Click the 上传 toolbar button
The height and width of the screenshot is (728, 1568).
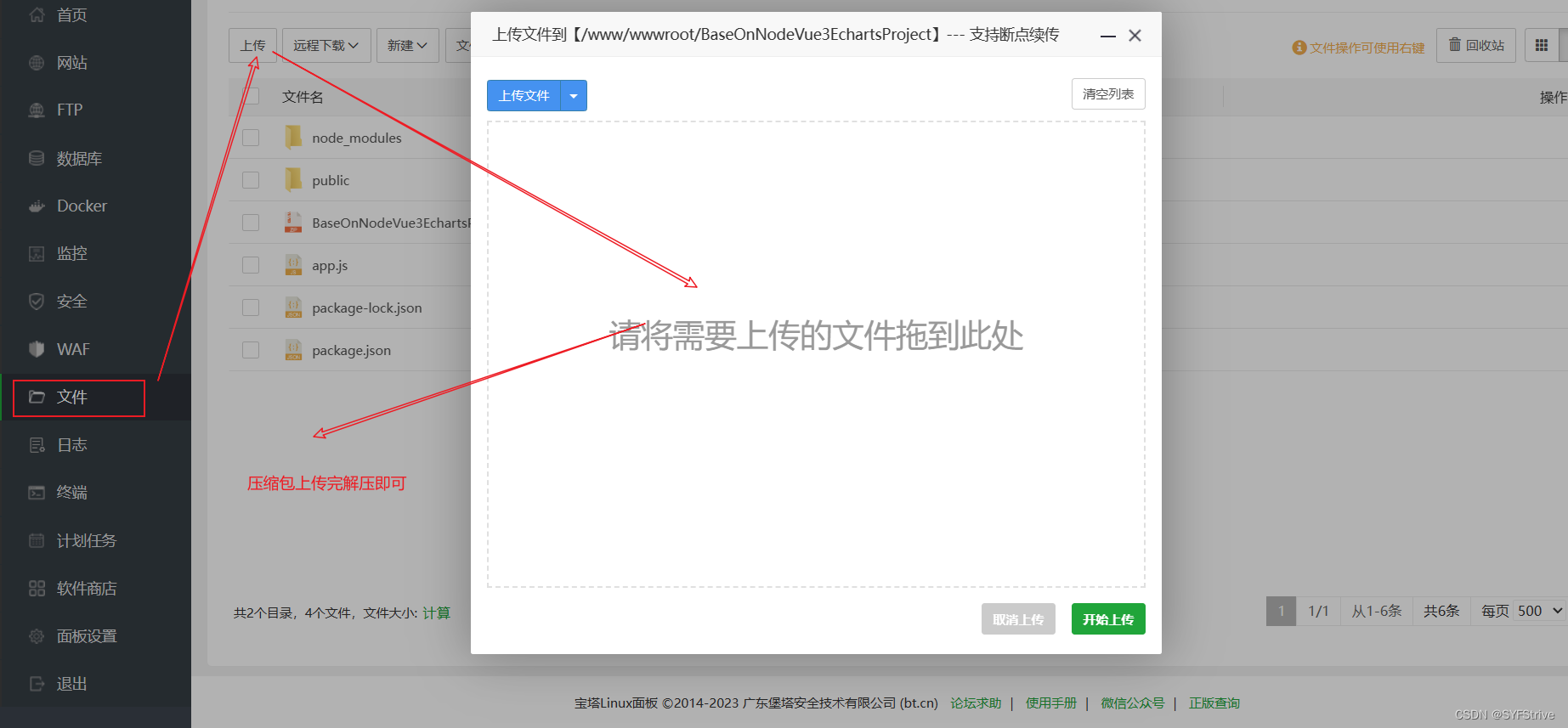[252, 45]
